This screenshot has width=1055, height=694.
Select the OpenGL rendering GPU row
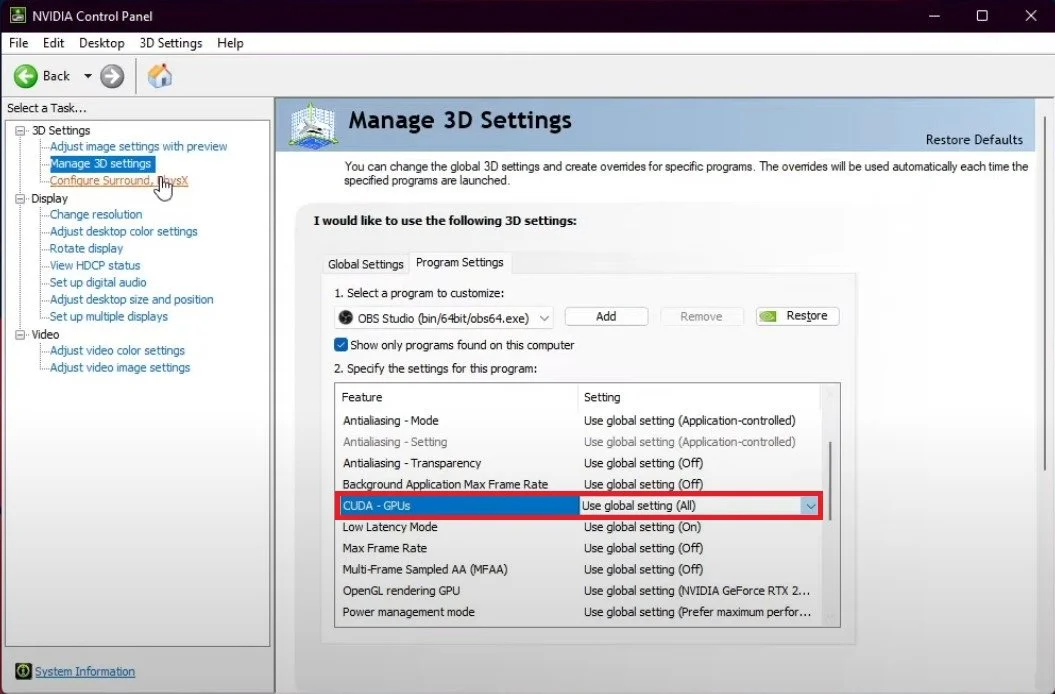click(579, 591)
